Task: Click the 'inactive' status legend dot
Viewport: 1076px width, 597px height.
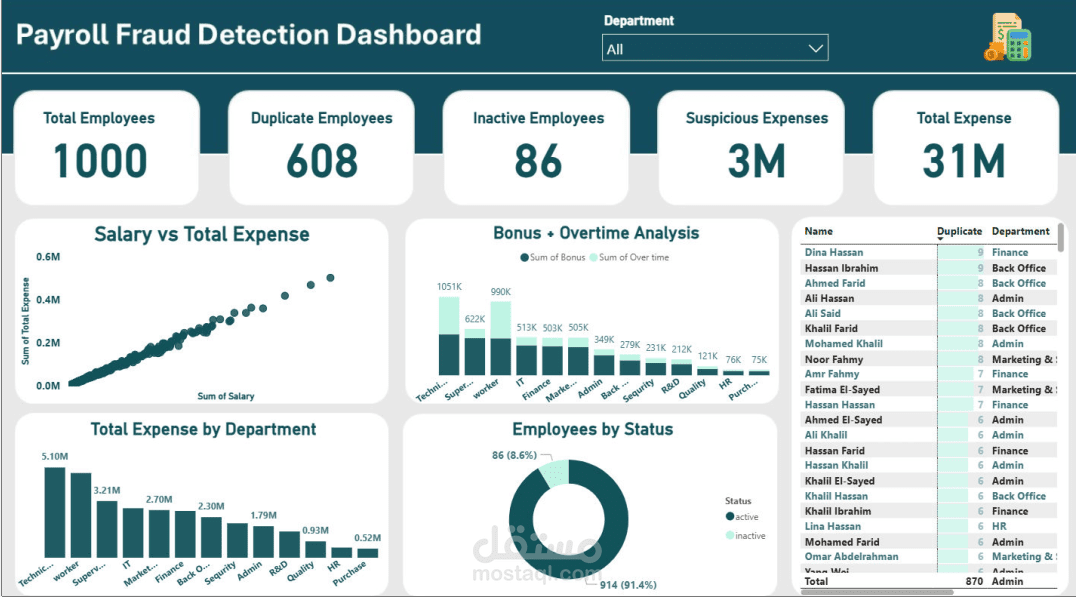Action: click(x=731, y=534)
